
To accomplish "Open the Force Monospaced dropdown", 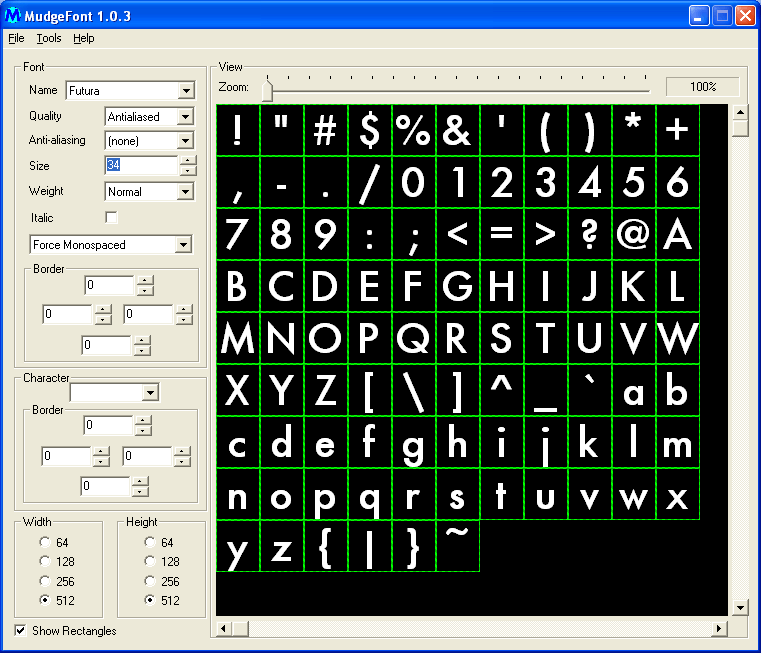I will tap(183, 245).
